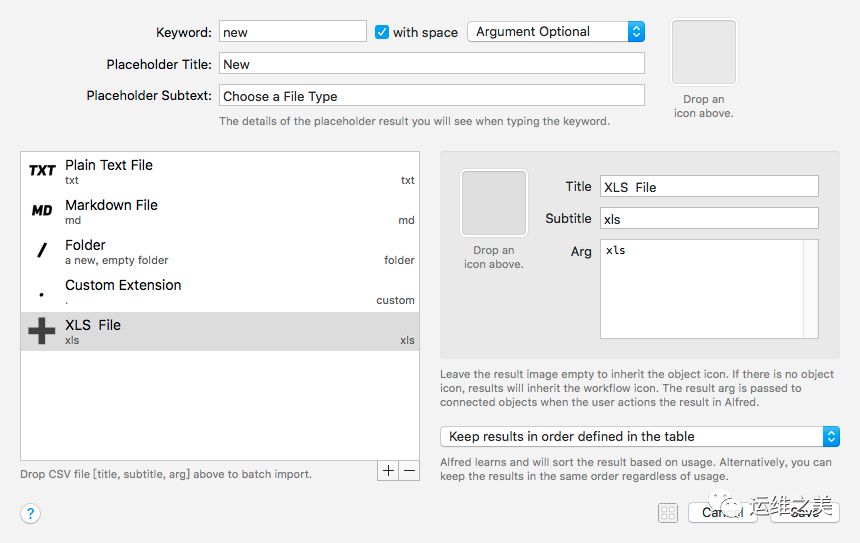Select the Custom Extension list row

tap(220, 291)
